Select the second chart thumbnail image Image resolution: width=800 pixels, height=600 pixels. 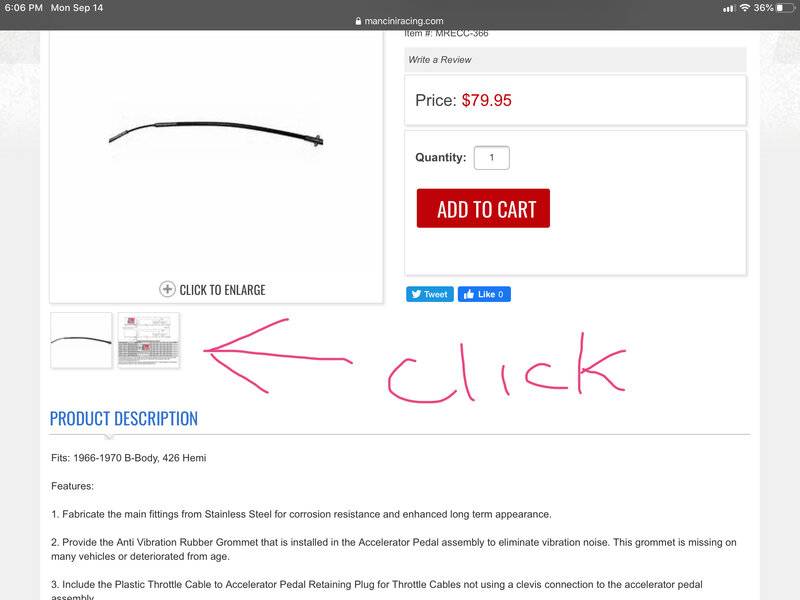point(148,340)
